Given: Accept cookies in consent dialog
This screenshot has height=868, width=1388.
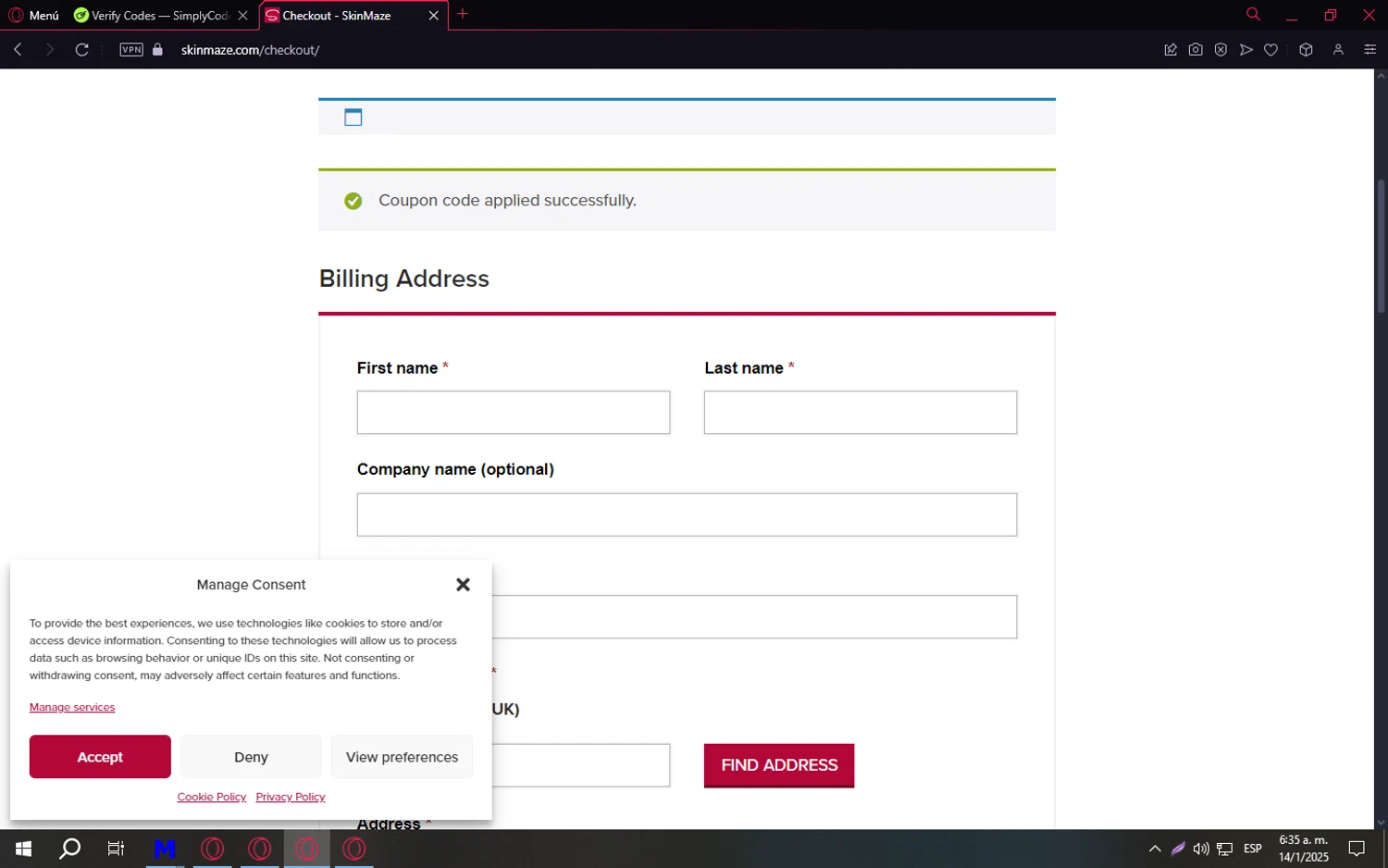Looking at the screenshot, I should click(100, 757).
